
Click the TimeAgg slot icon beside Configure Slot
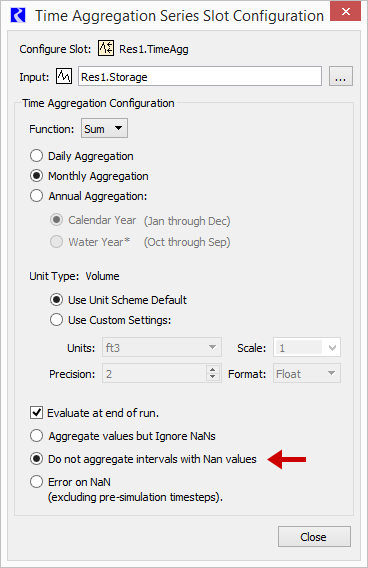tap(106, 48)
